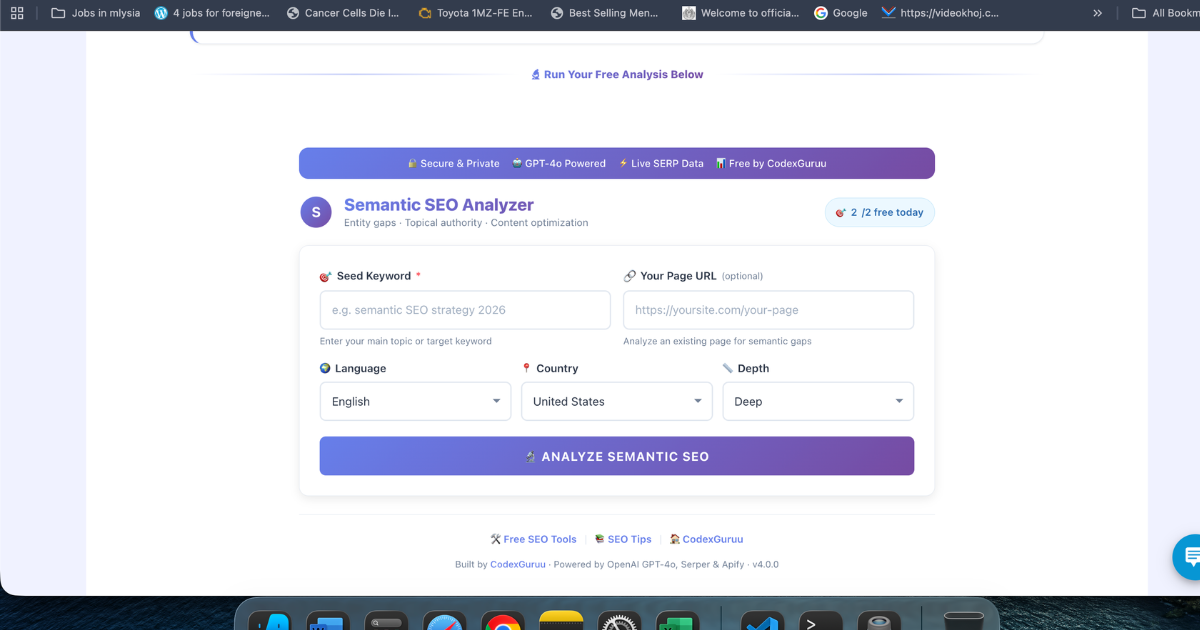Open the 'Jobs in mlysia' bookmark folder
1200x630 pixels.
94,13
